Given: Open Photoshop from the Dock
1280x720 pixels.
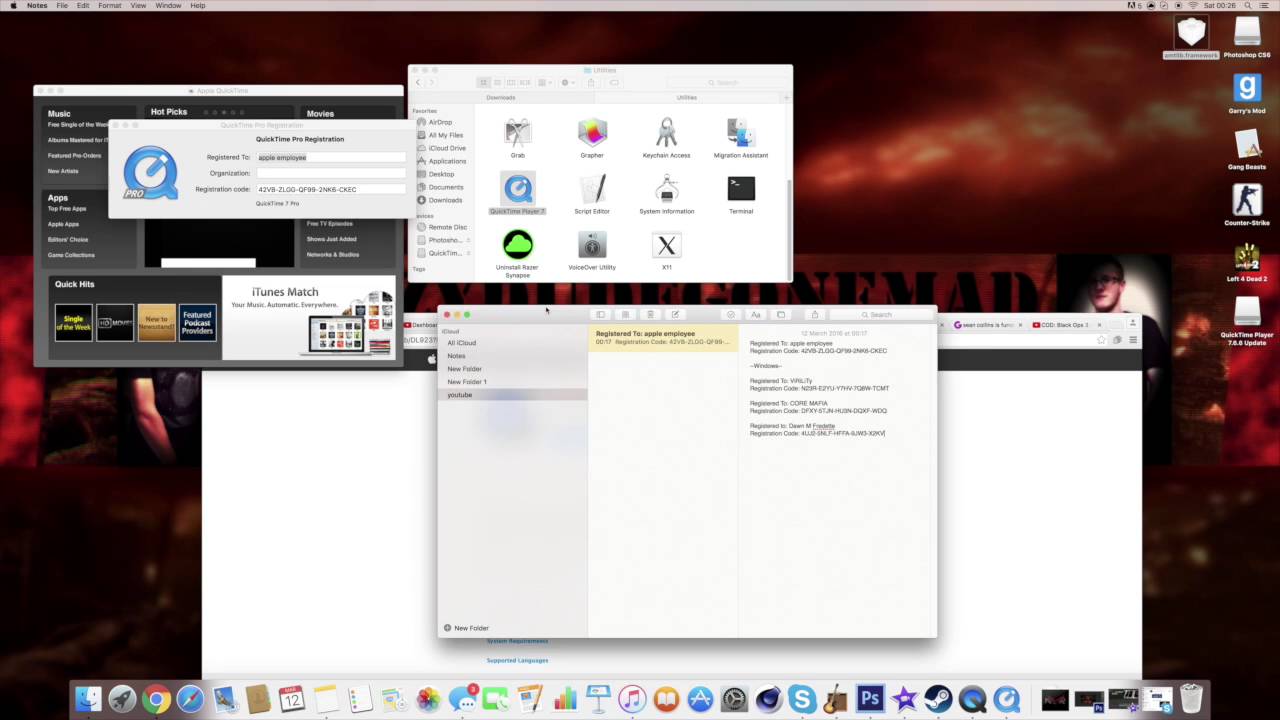Looking at the screenshot, I should [x=870, y=699].
